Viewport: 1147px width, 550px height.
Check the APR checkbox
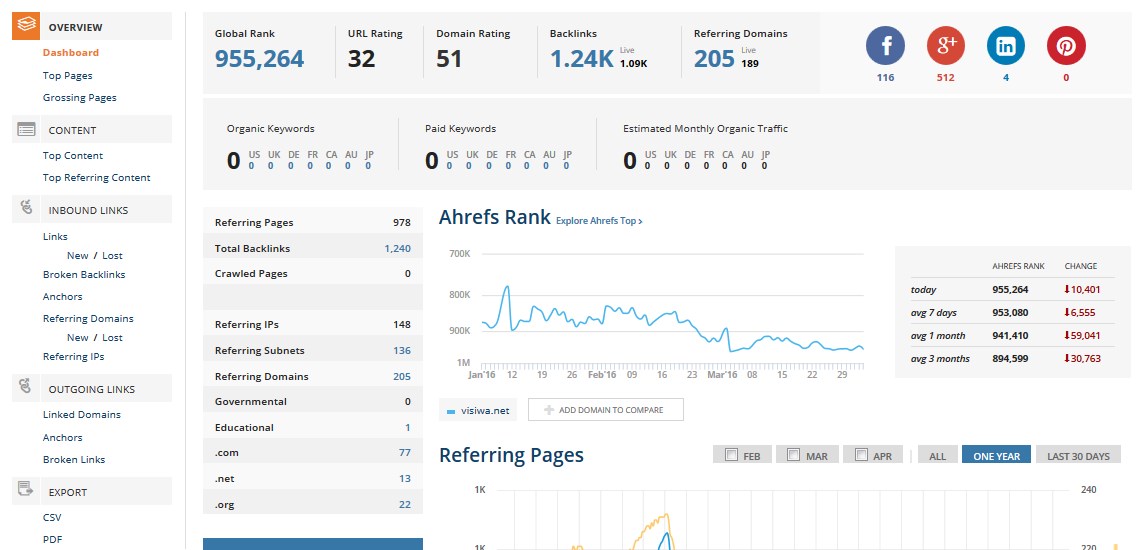coord(861,454)
